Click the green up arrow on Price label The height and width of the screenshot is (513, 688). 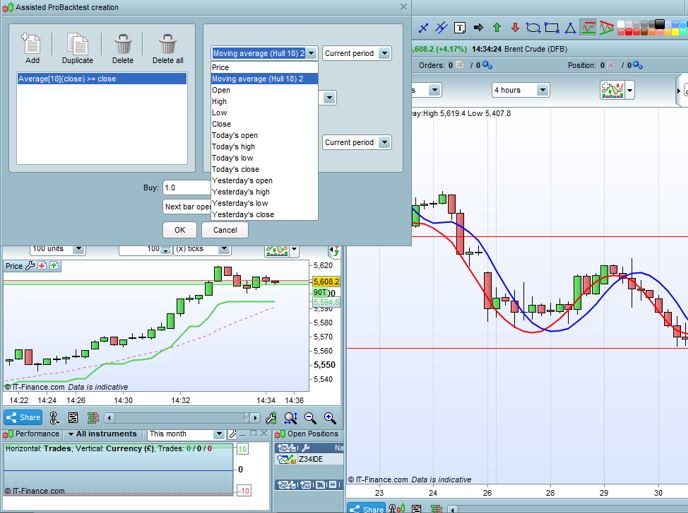[54, 265]
